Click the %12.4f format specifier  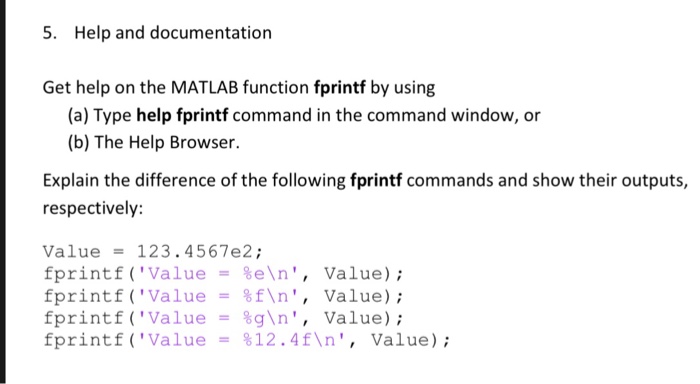click(x=277, y=340)
